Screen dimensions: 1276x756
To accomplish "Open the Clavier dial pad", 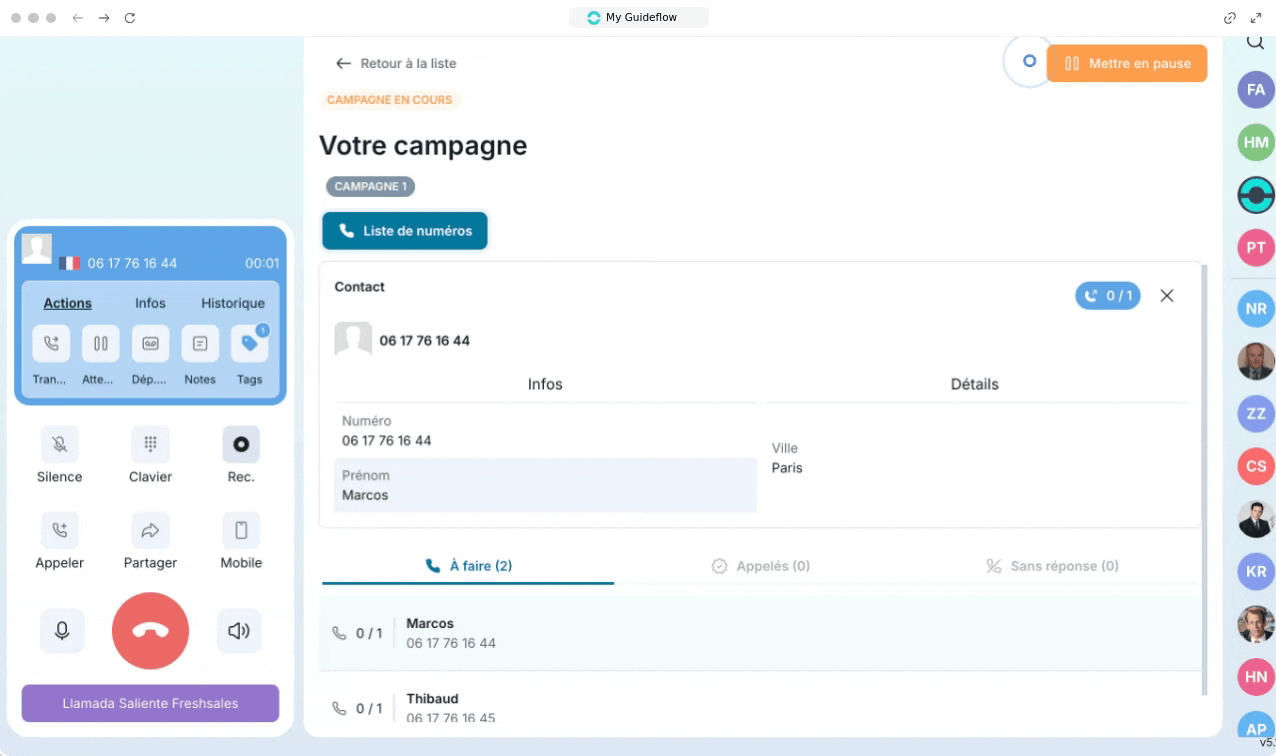I will point(150,445).
